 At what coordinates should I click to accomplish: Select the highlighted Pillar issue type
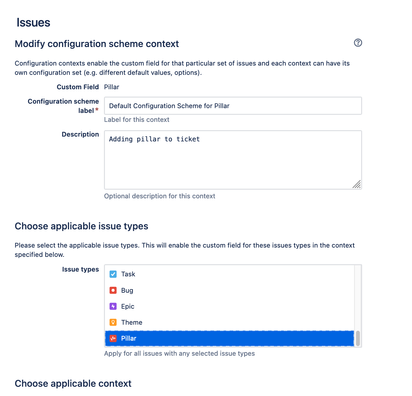229,338
